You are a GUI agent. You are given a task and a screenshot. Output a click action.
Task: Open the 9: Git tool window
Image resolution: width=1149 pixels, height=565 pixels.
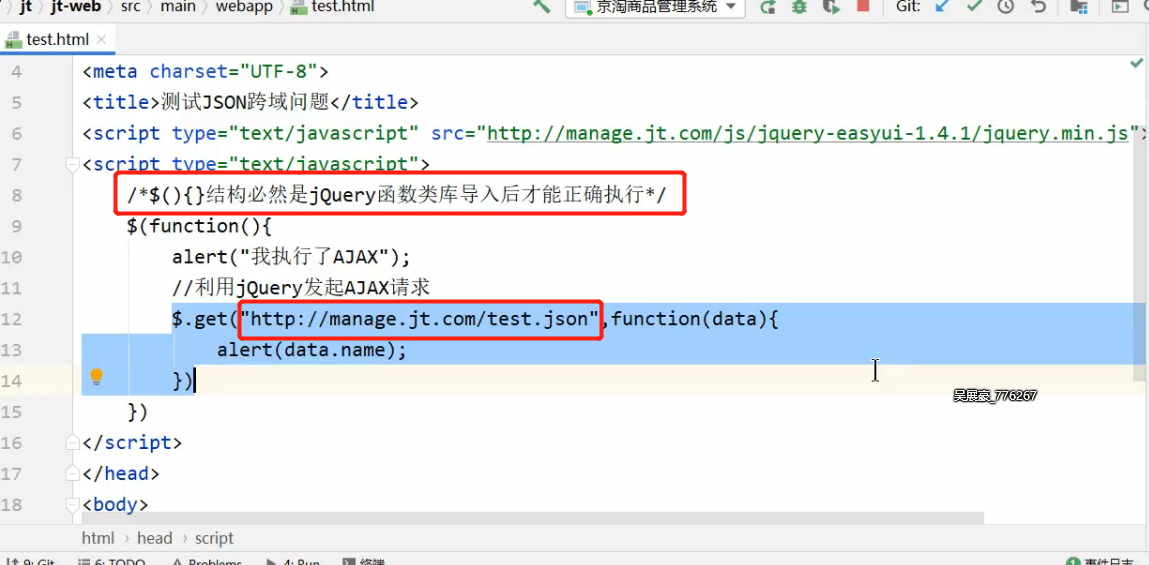click(x=30, y=561)
